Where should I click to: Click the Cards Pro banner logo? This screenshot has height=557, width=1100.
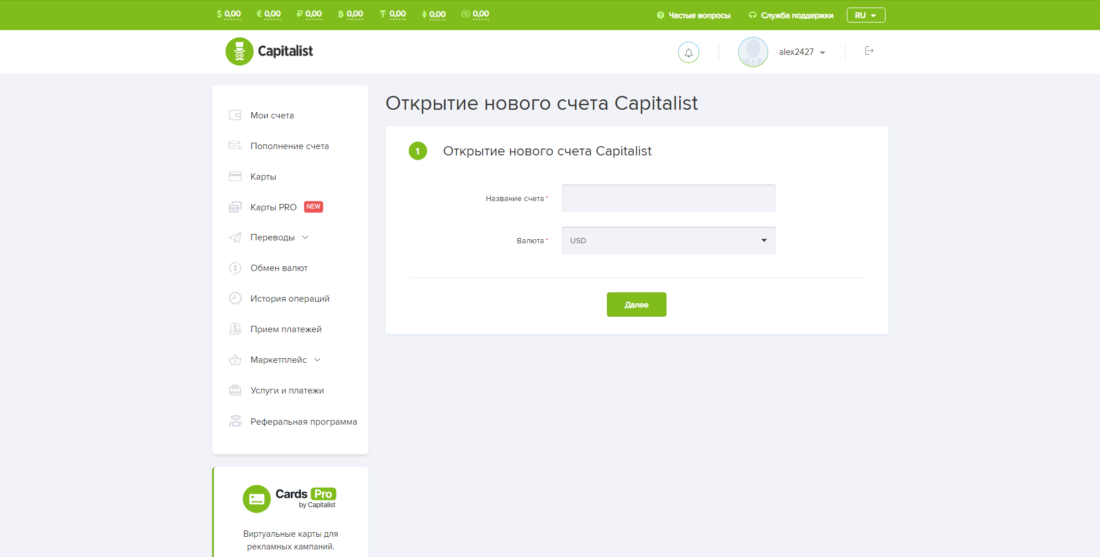click(290, 497)
